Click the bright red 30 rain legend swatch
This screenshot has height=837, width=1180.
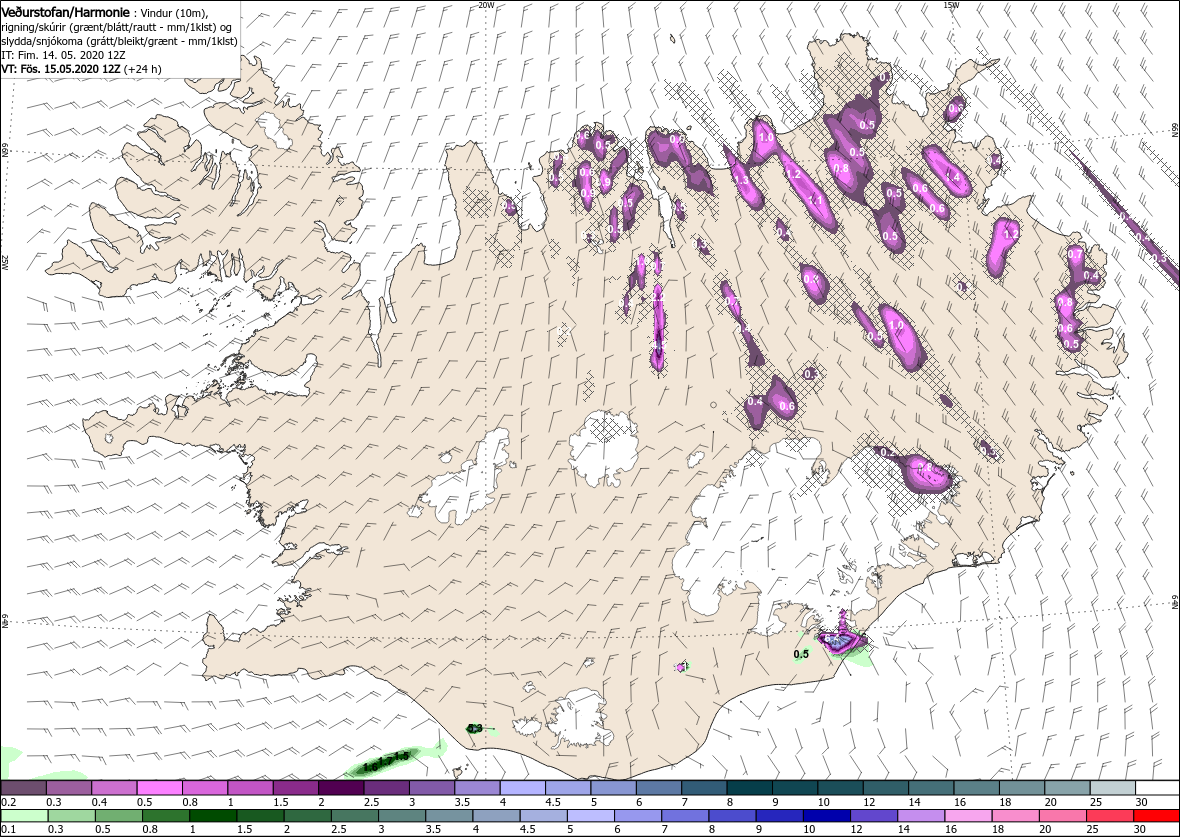tap(1156, 816)
